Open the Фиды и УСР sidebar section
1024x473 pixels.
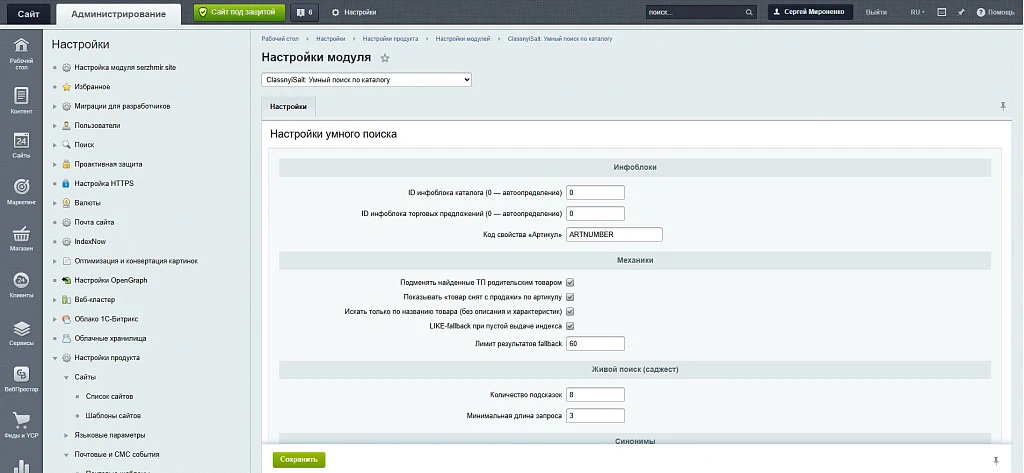(22, 425)
